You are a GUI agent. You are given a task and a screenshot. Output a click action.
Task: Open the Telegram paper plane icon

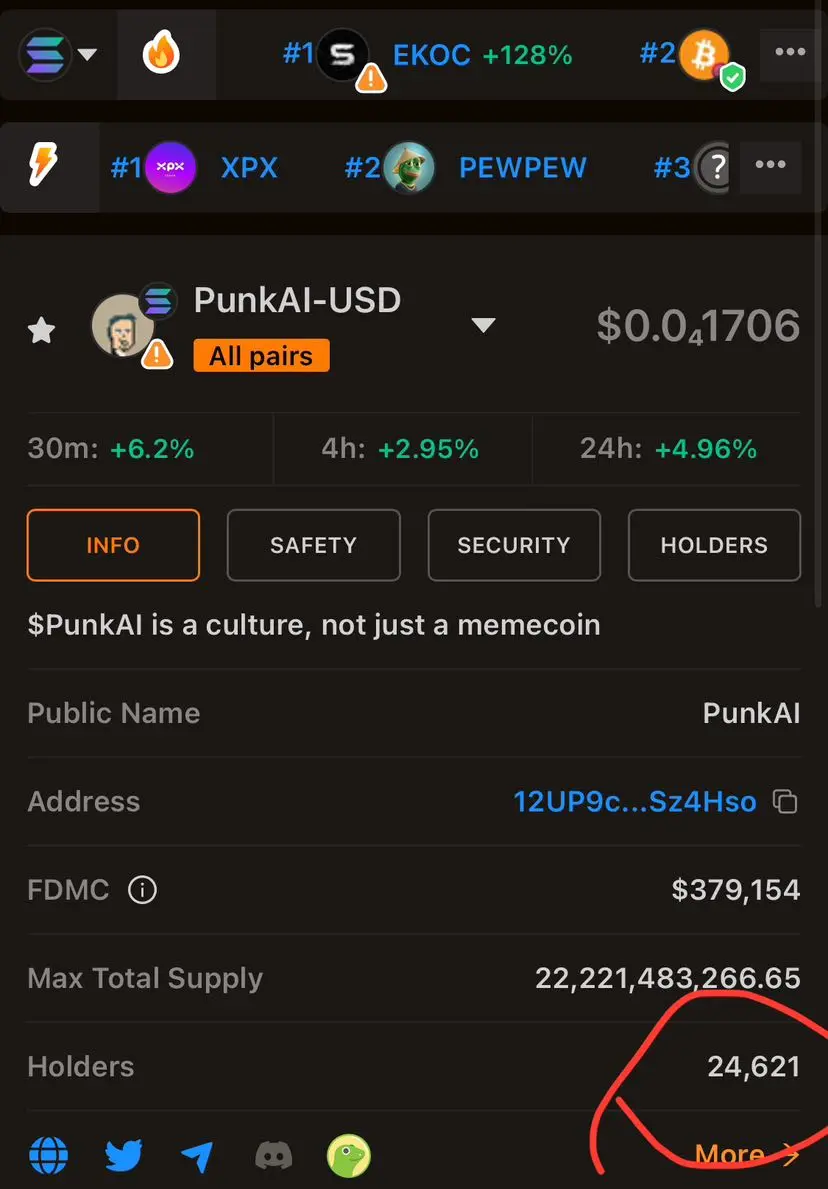[x=198, y=1156]
